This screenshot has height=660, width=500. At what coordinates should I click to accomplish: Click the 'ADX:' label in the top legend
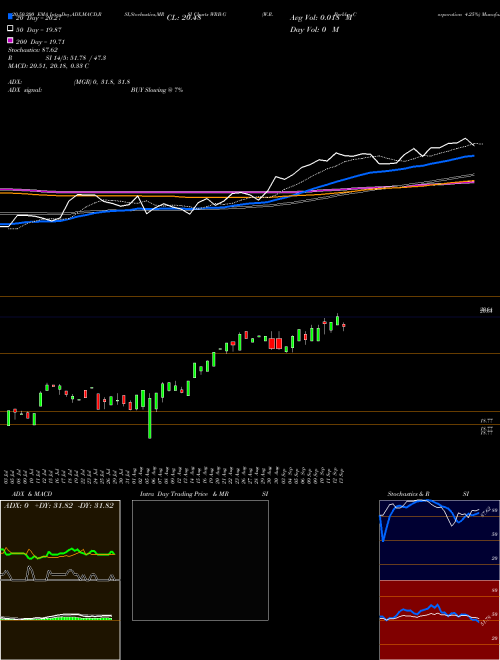pos(15,82)
